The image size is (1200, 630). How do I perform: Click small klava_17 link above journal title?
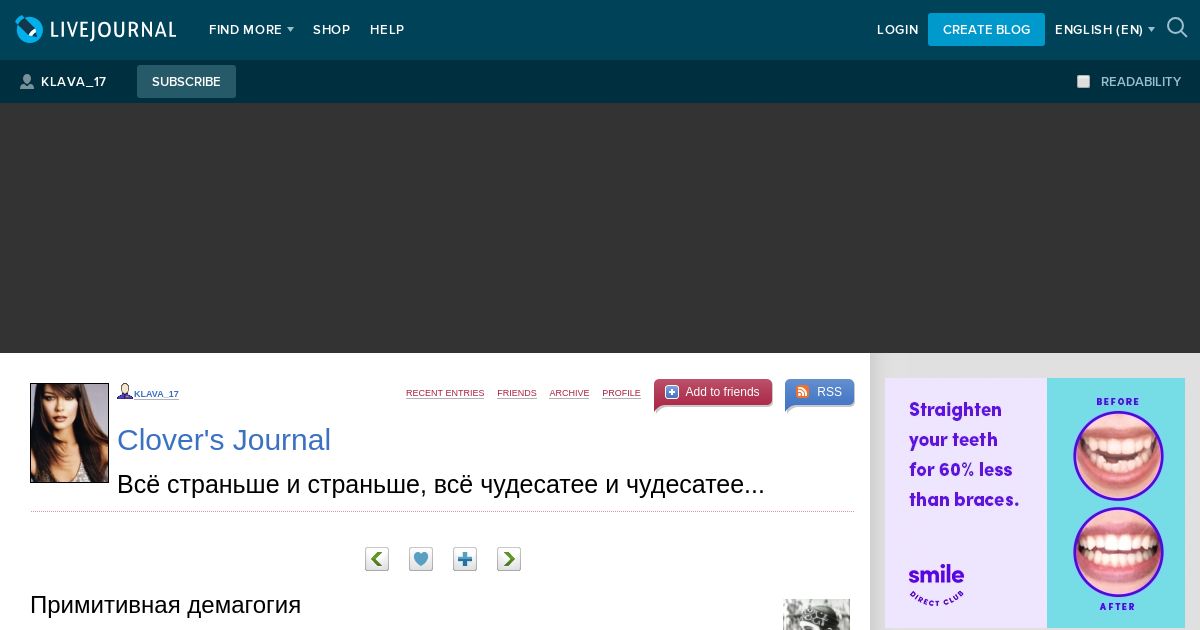156,394
